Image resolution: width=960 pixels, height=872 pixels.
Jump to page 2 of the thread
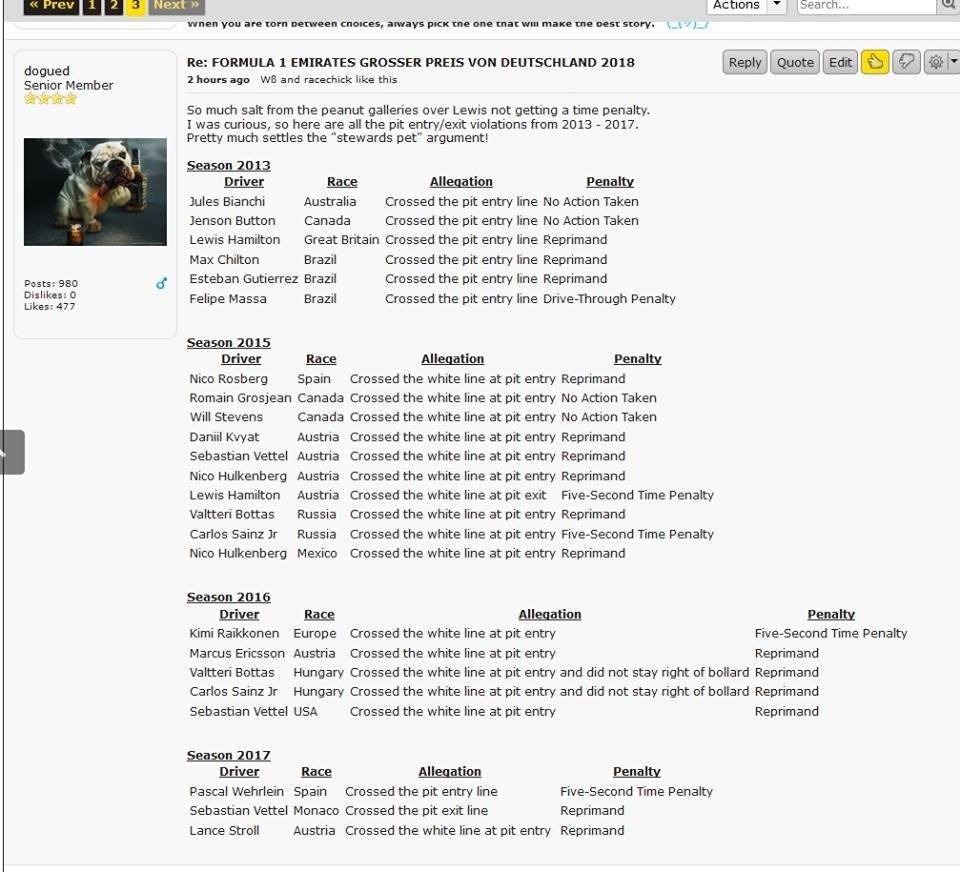113,6
